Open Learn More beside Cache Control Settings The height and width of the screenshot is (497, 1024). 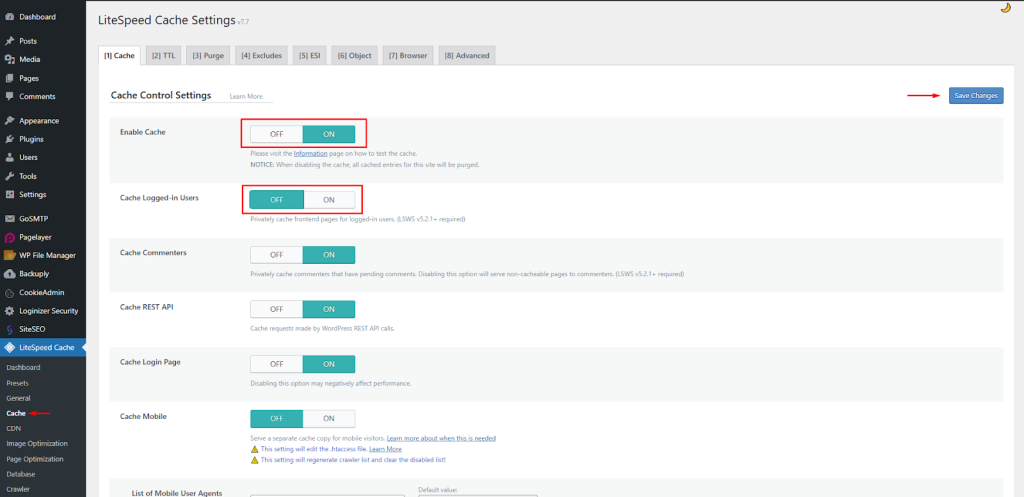tap(246, 96)
